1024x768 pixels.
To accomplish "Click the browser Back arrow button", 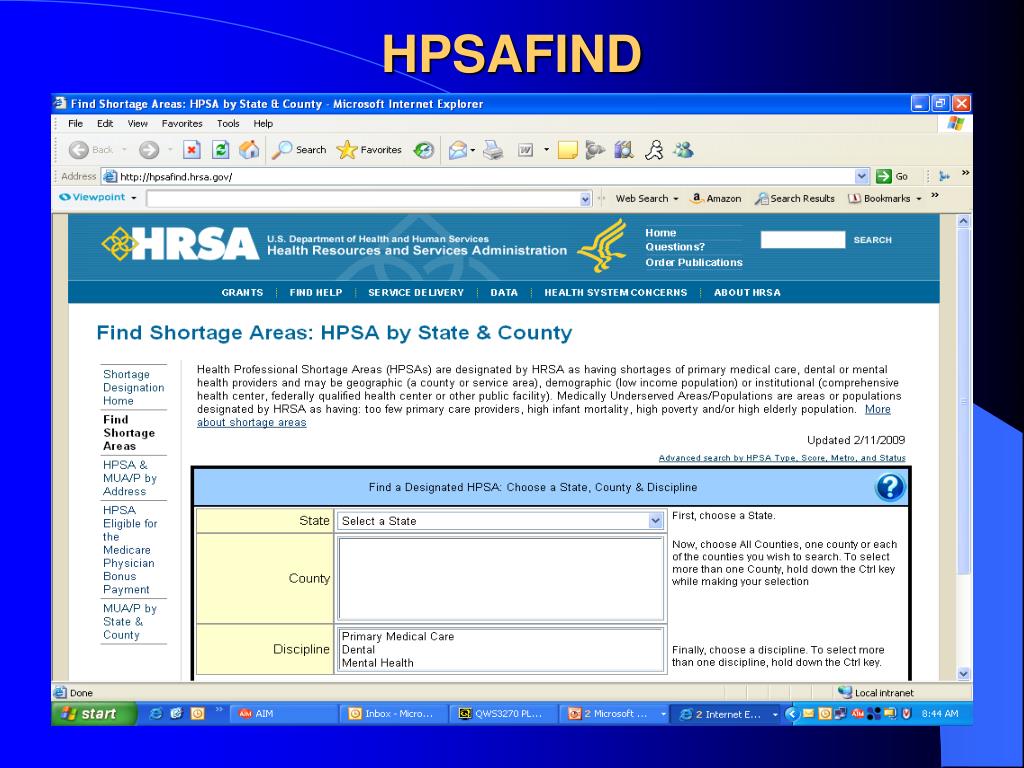I will [x=79, y=150].
